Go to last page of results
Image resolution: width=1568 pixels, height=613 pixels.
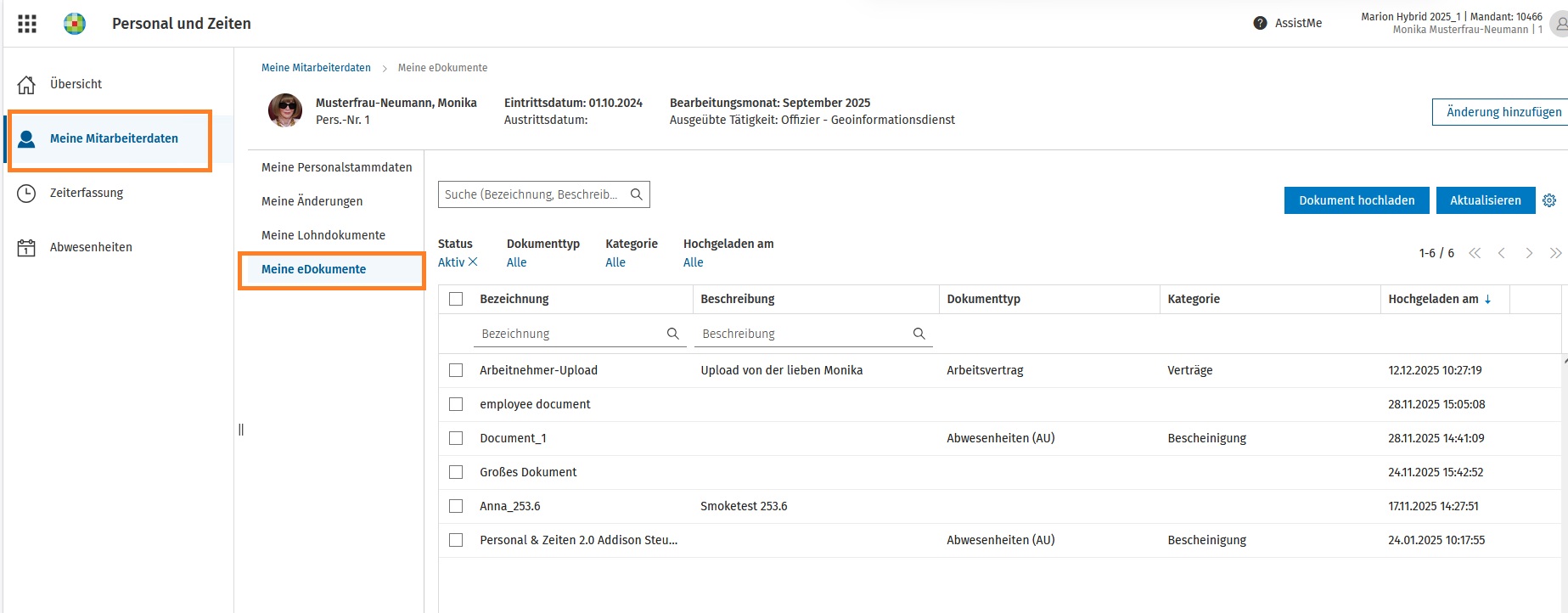coord(1555,253)
